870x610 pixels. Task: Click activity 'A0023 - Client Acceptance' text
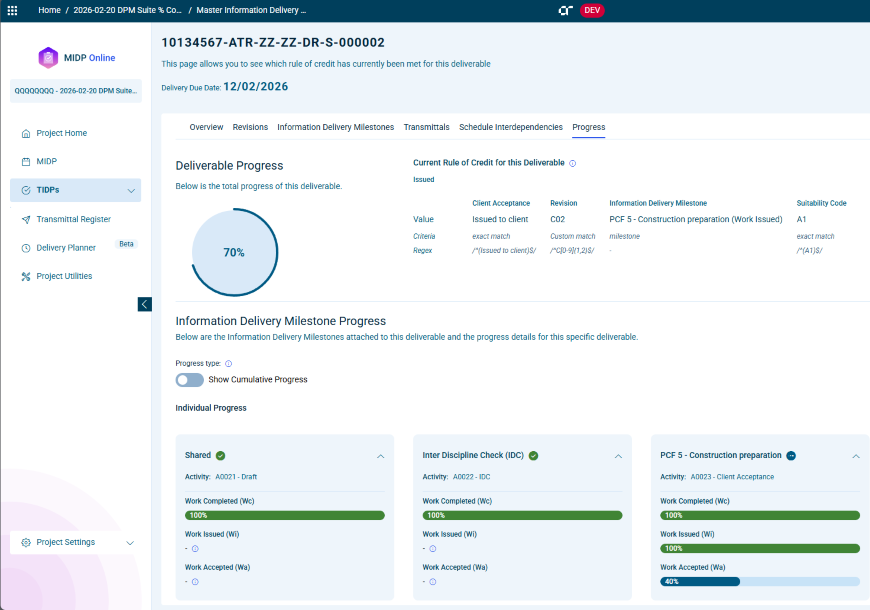pyautogui.click(x=732, y=477)
